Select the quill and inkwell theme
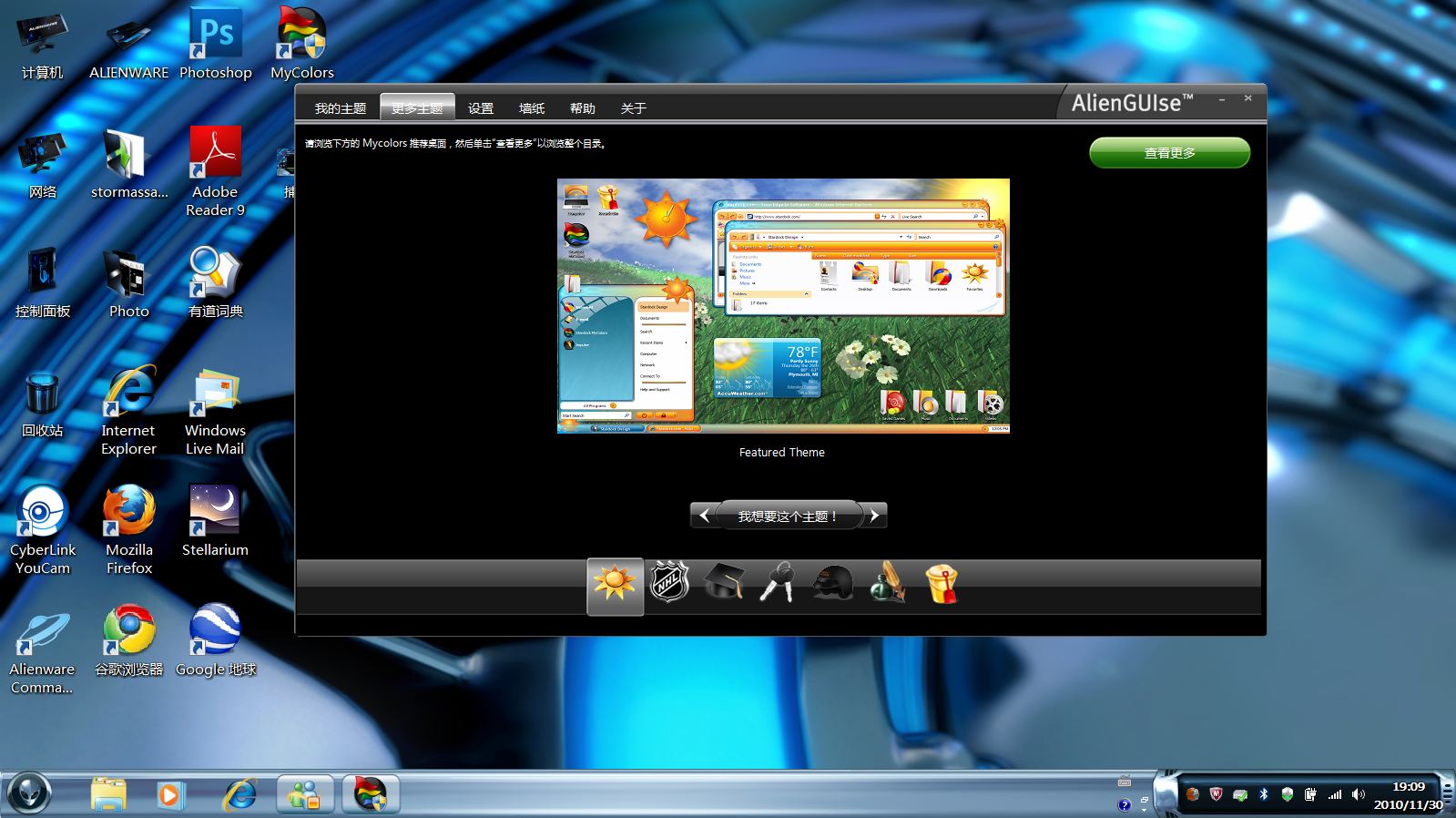Image resolution: width=1456 pixels, height=818 pixels. click(x=887, y=582)
